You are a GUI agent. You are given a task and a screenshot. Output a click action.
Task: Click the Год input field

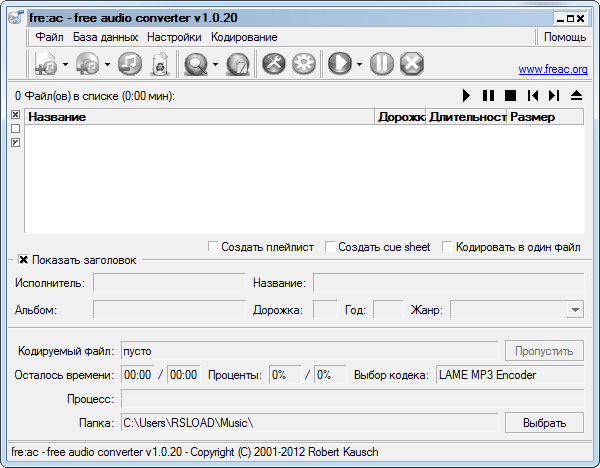click(x=388, y=310)
